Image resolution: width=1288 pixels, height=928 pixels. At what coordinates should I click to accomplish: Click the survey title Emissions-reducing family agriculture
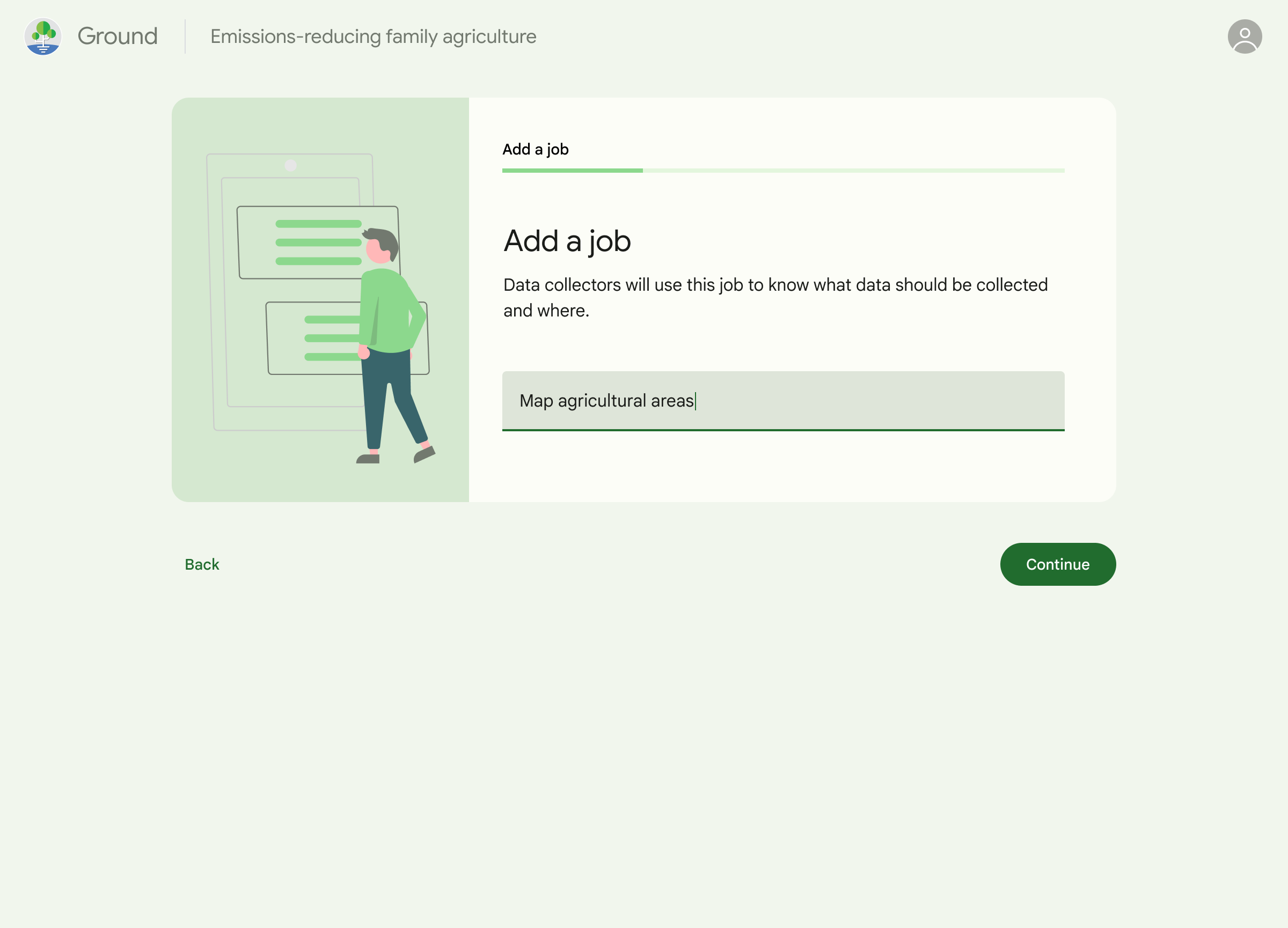(x=373, y=36)
